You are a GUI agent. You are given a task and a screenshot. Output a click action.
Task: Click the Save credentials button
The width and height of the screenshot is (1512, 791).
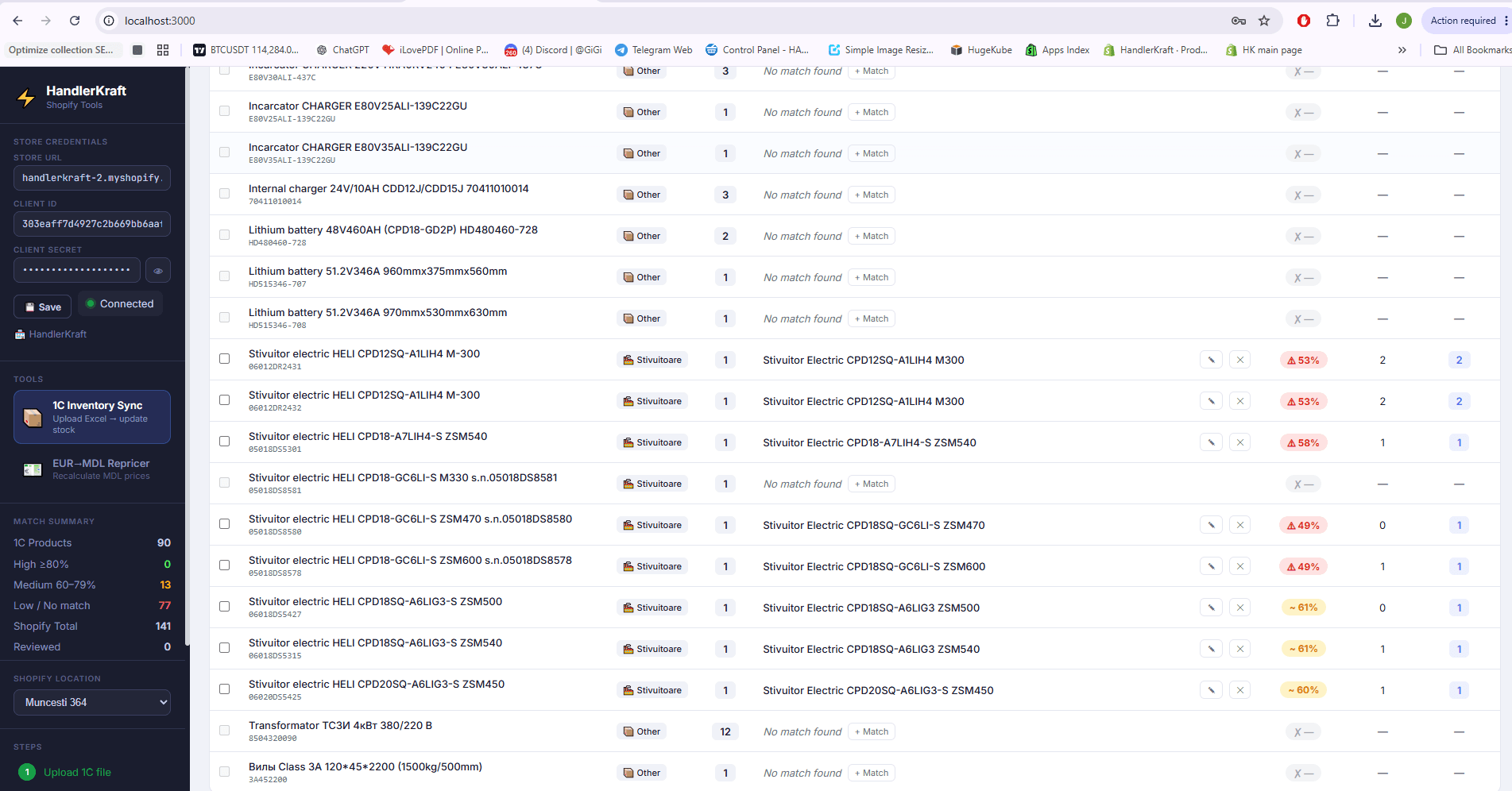[x=43, y=307]
